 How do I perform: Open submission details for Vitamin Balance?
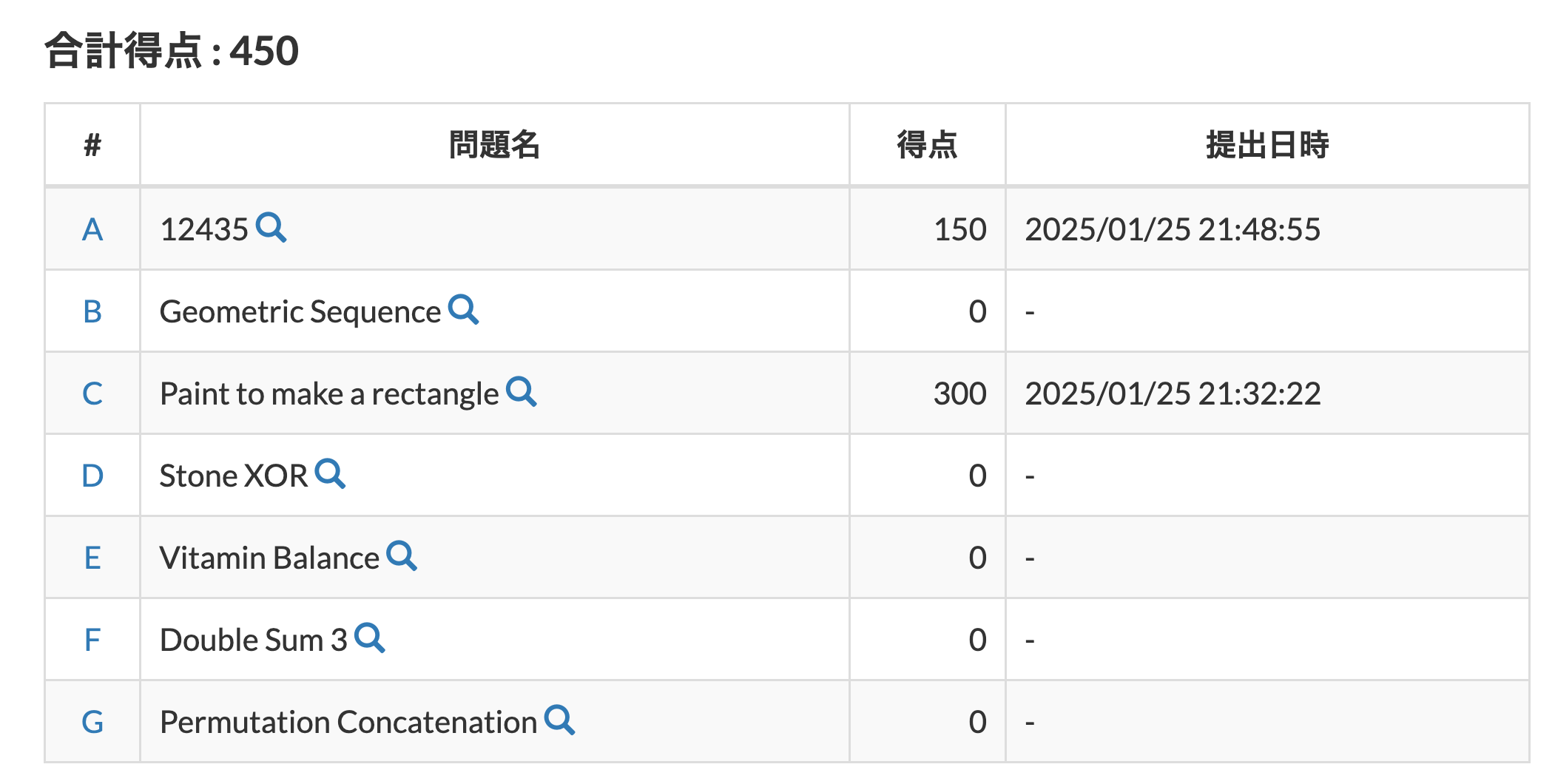click(x=402, y=558)
